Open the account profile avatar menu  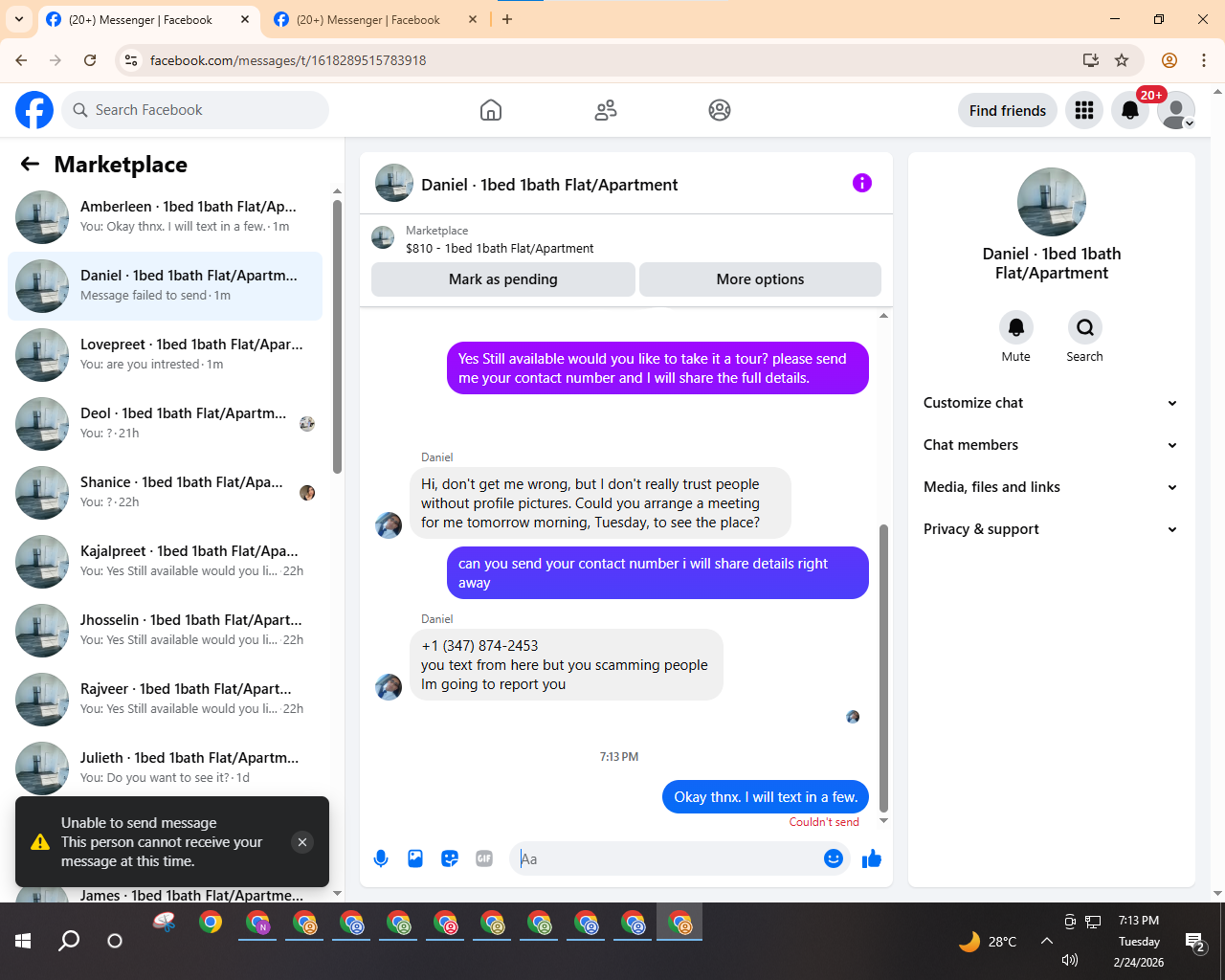pos(1176,110)
